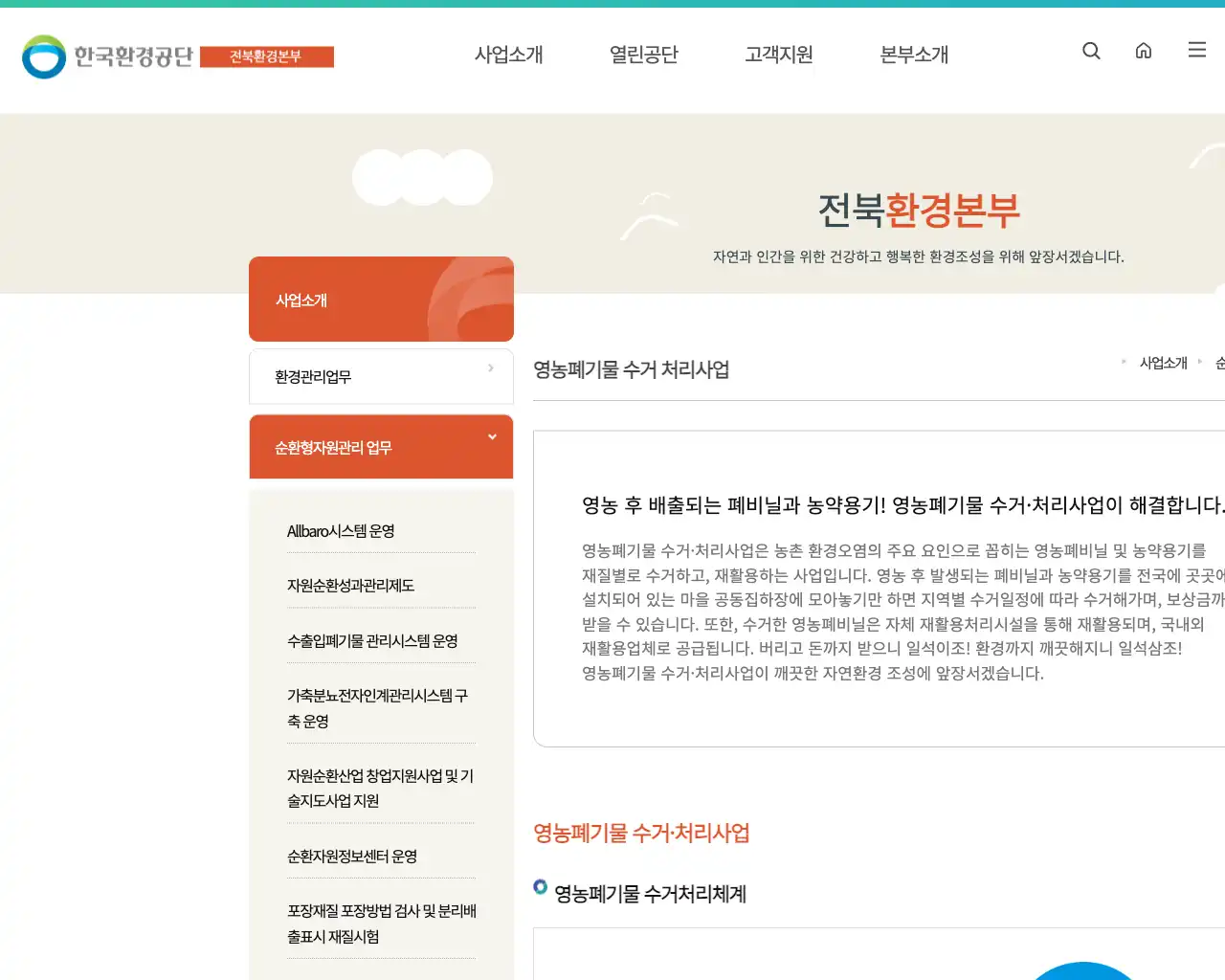Click 순환자원정보센터 운영 in the sidebar
1225x980 pixels.
coord(352,857)
